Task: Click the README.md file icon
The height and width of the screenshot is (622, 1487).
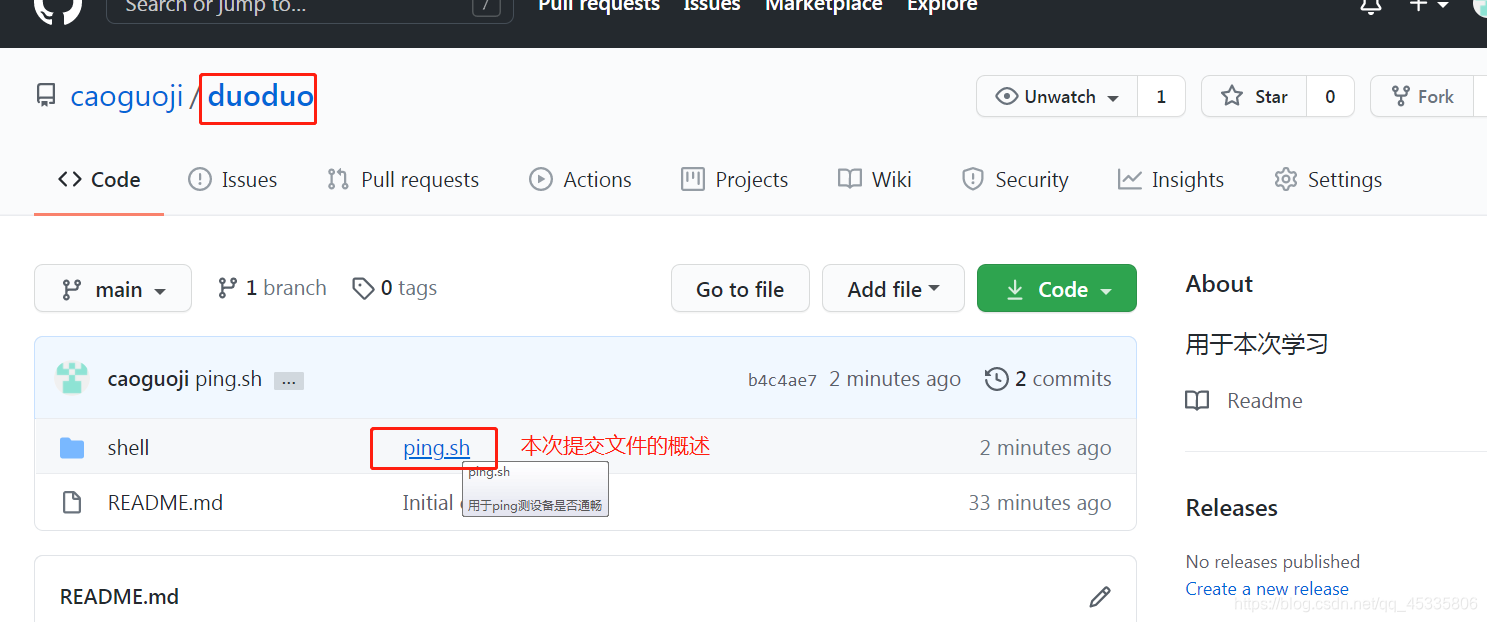Action: (72, 502)
